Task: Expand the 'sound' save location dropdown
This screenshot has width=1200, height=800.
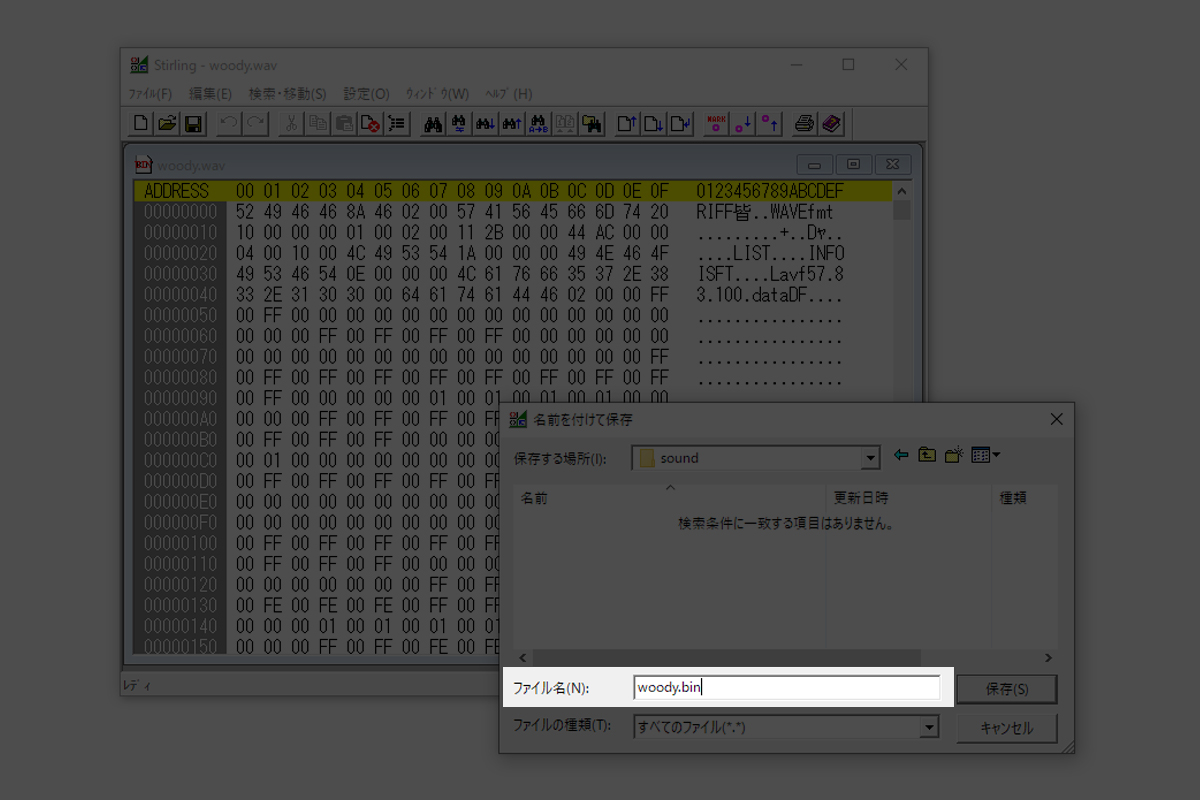Action: tap(870, 458)
